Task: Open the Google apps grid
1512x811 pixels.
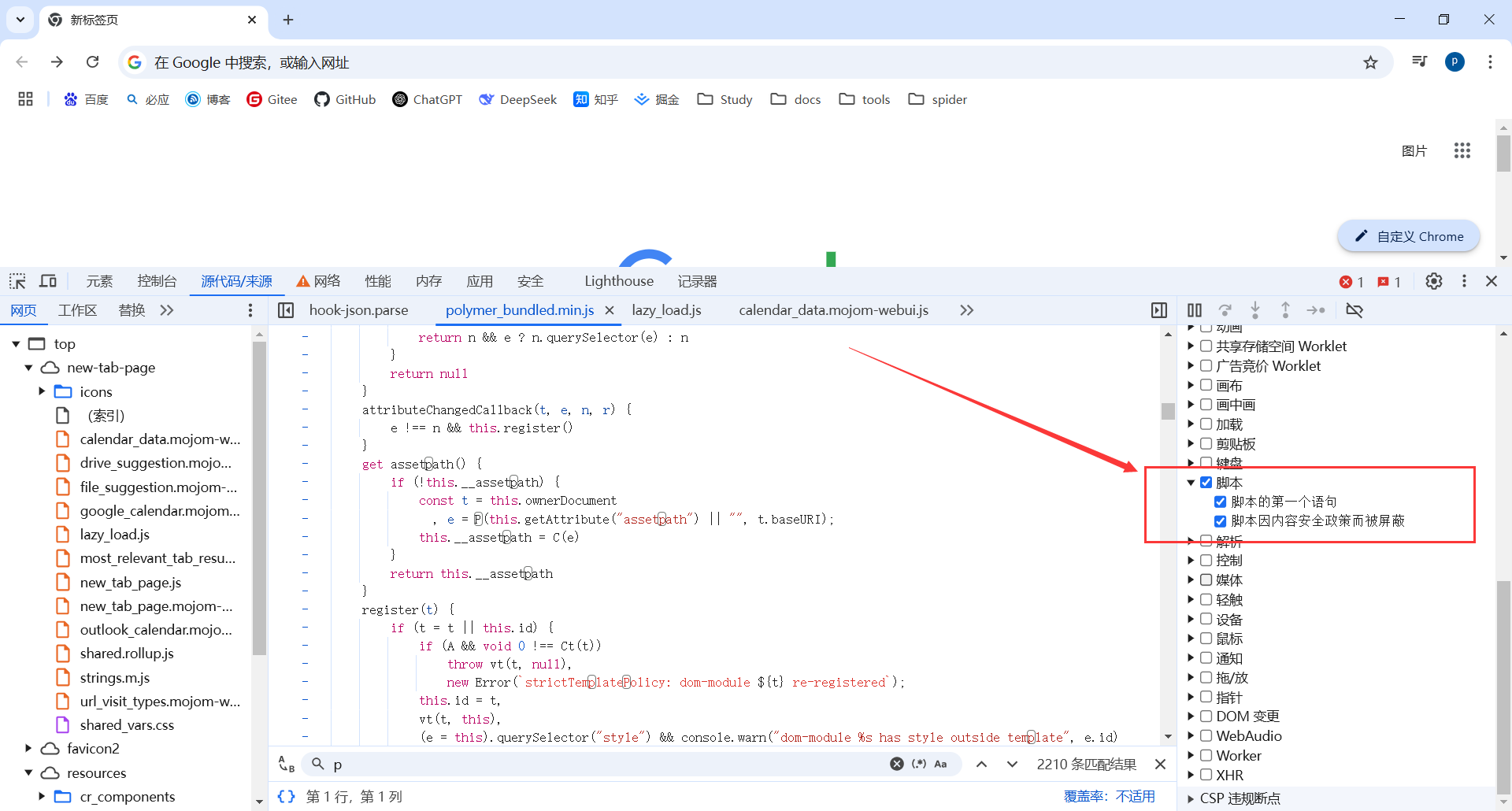Action: pos(1462,150)
